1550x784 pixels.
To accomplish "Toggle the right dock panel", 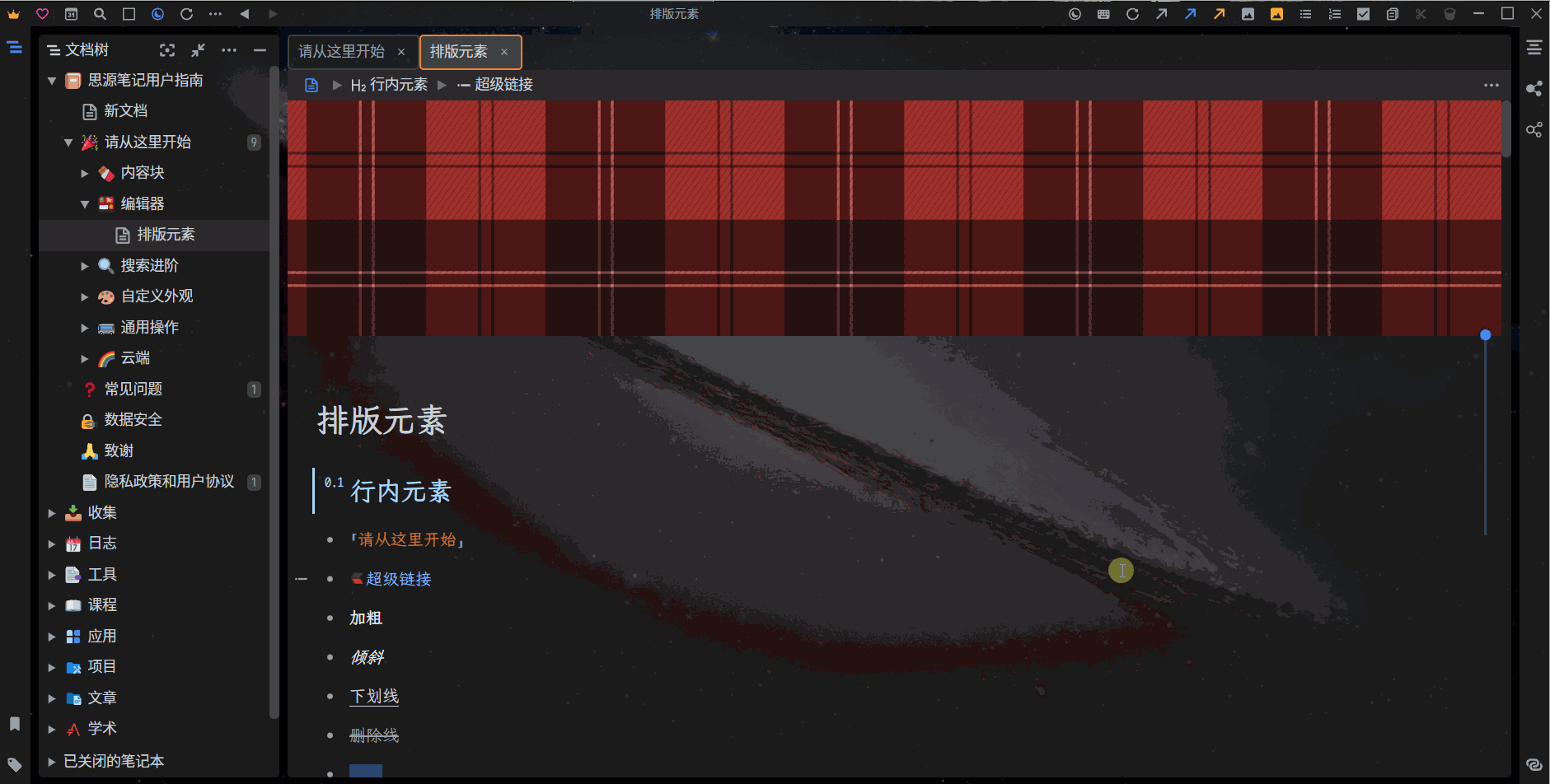I will click(x=1534, y=47).
